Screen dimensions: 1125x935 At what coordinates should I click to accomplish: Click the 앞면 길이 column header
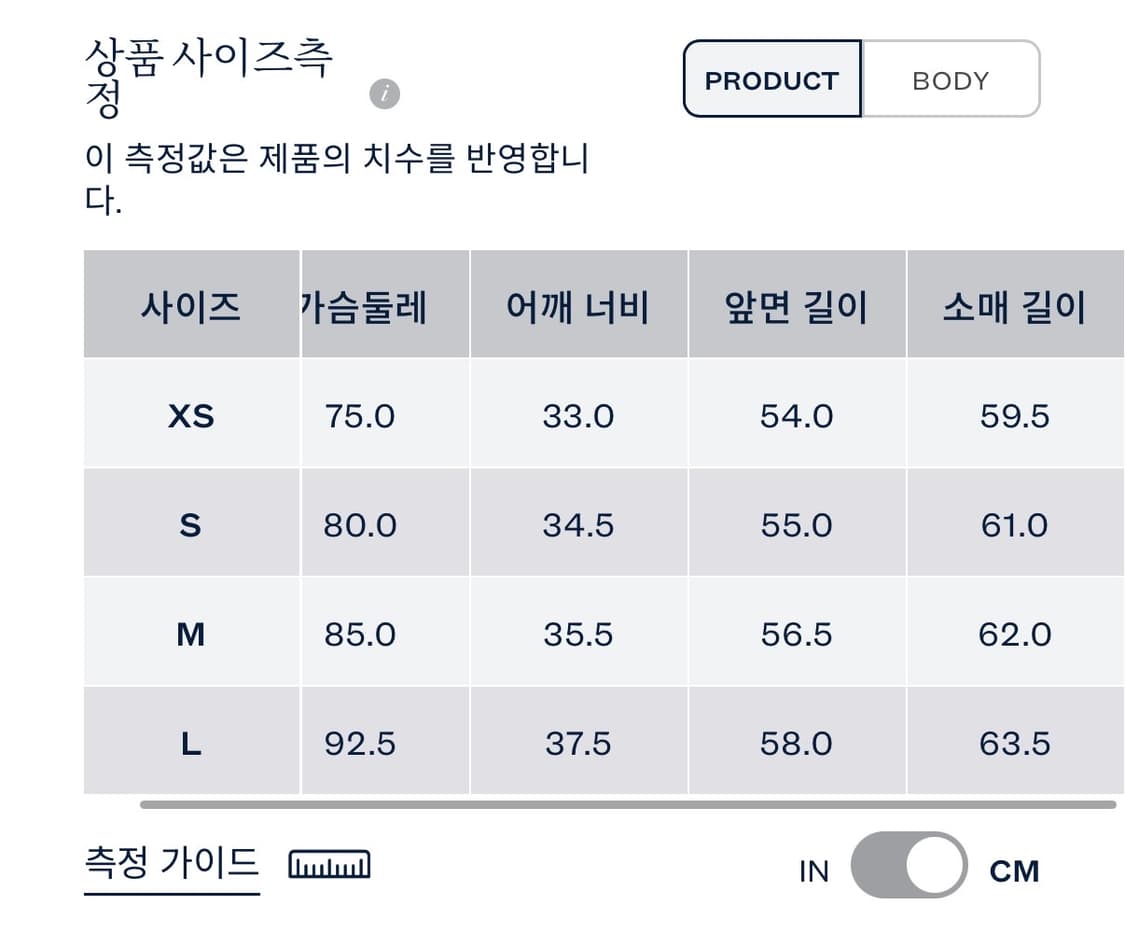tap(797, 306)
